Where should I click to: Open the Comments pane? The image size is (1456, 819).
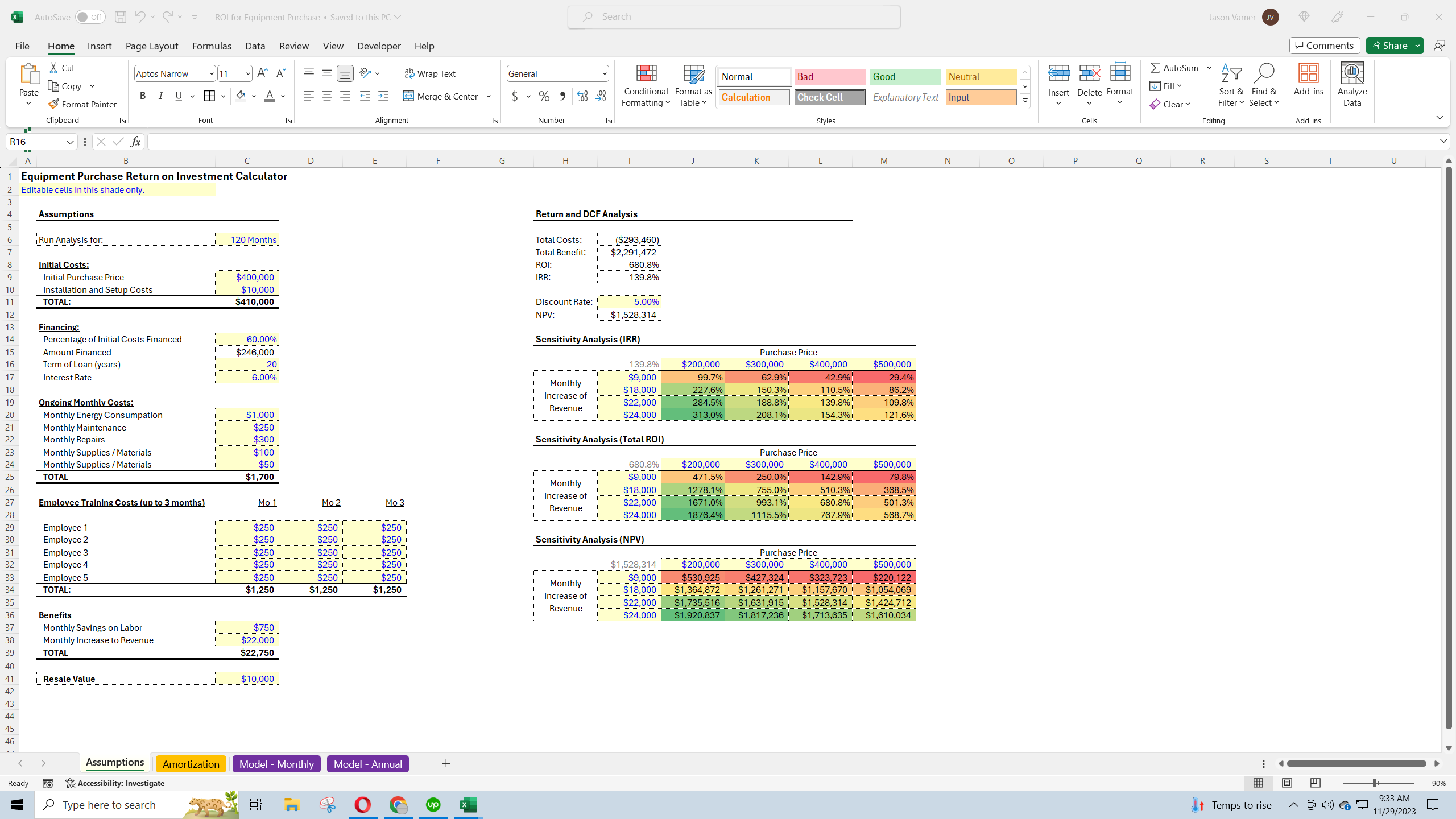(x=1324, y=45)
